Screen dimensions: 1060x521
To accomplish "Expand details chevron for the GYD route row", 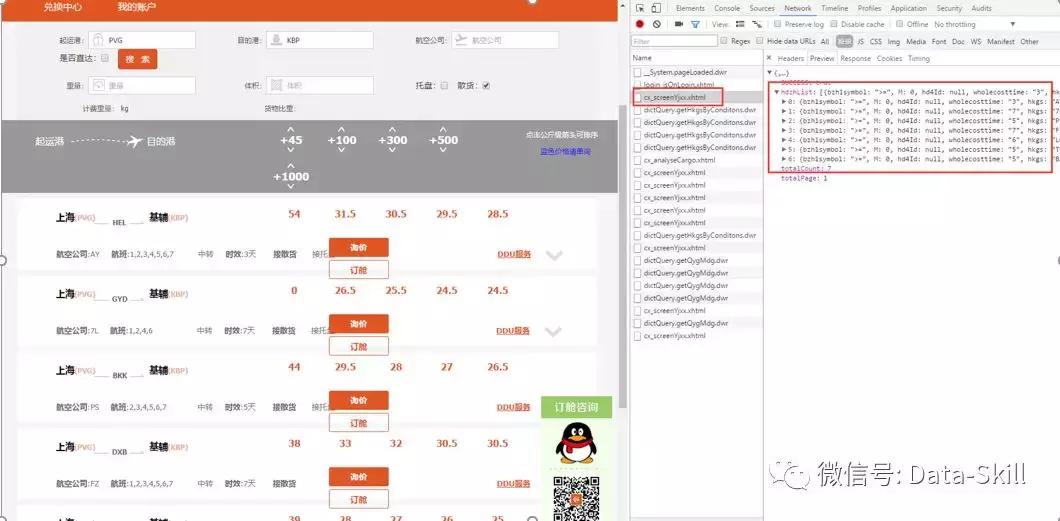I will (554, 331).
